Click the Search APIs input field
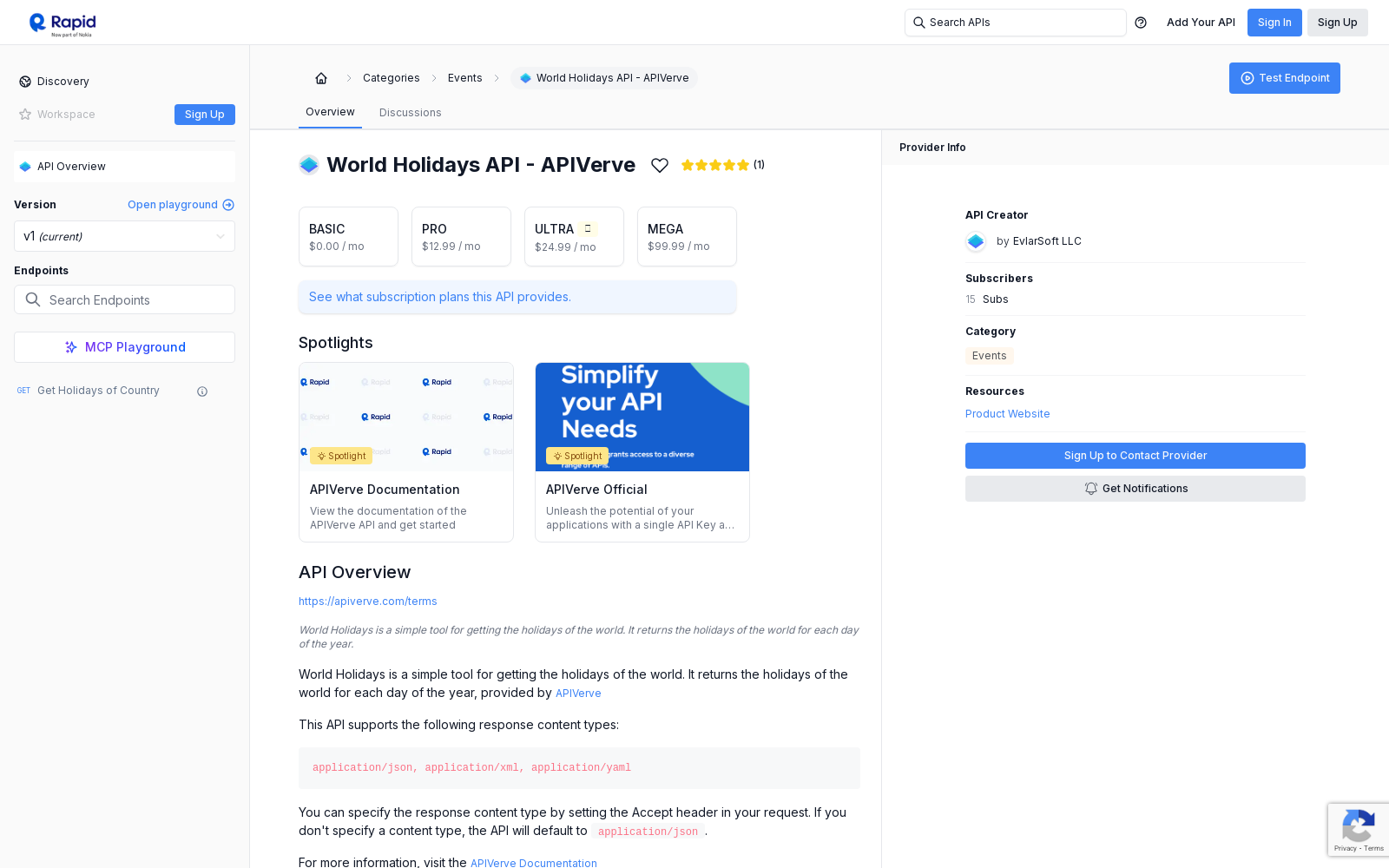The width and height of the screenshot is (1389, 868). coord(1016,23)
